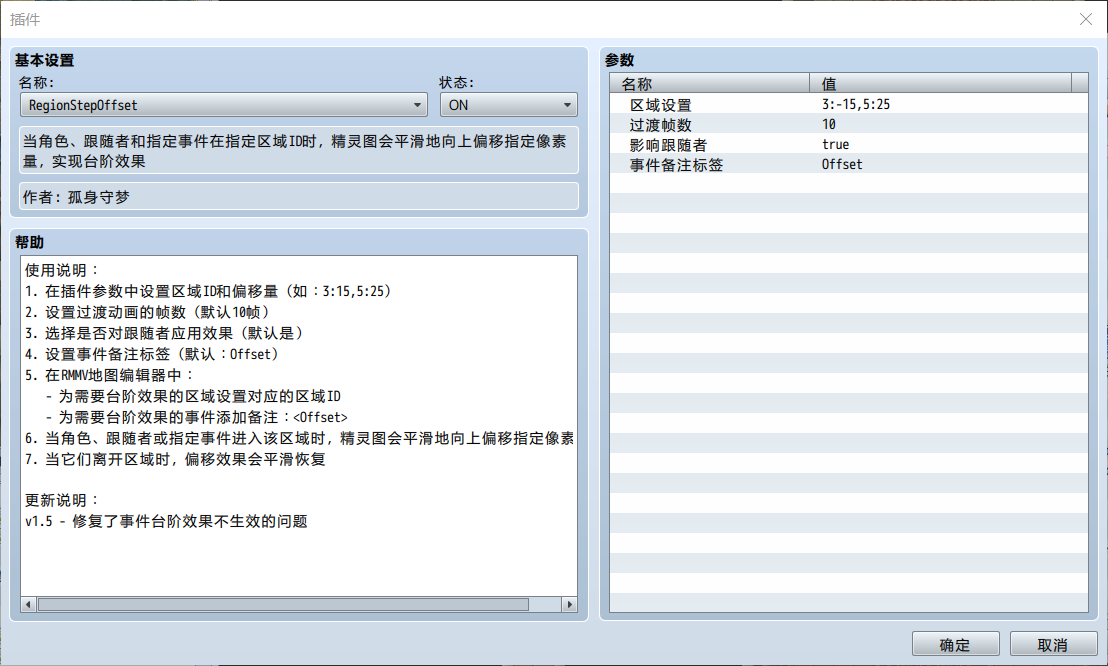Screen dimensions: 1108x666
Task: Click the value 3:-15,5:25
Action: [856, 105]
